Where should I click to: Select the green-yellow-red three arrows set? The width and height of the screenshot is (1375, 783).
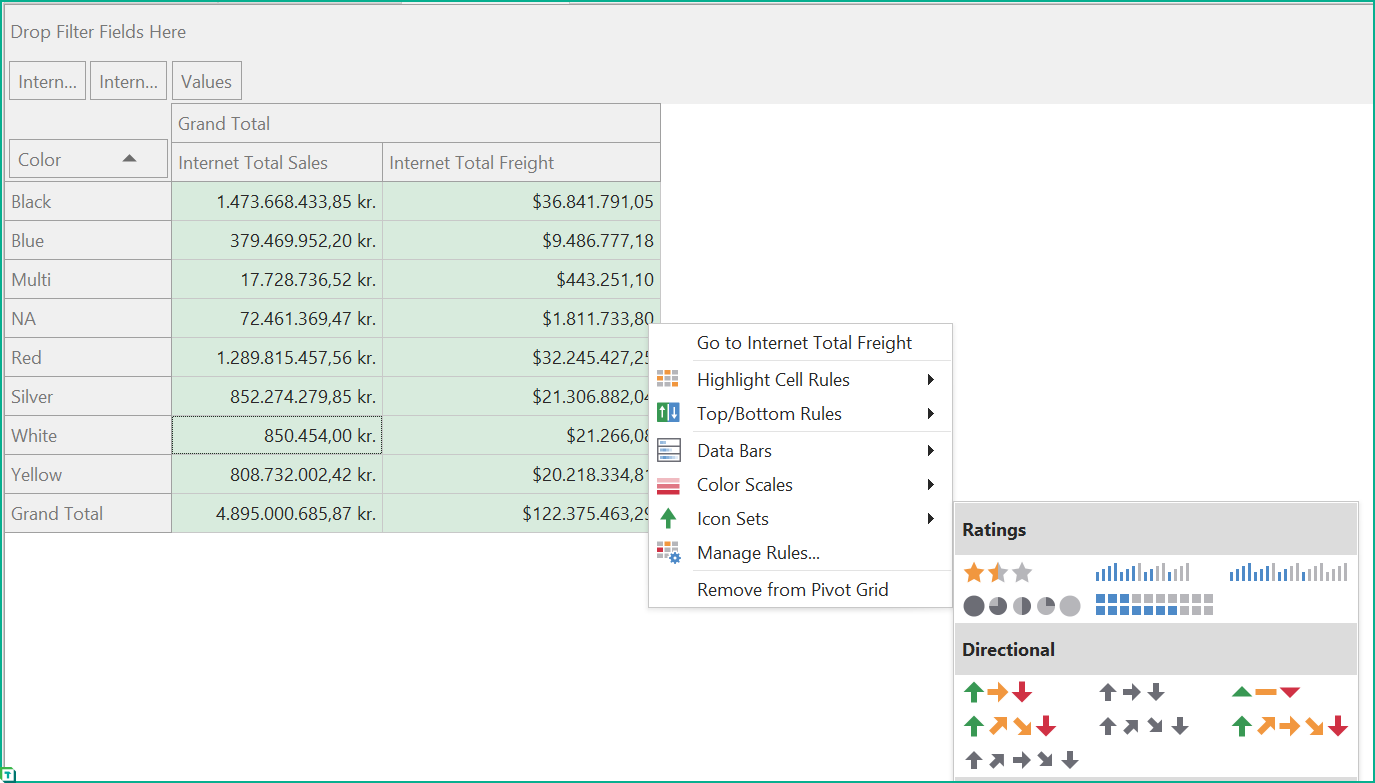point(996,690)
